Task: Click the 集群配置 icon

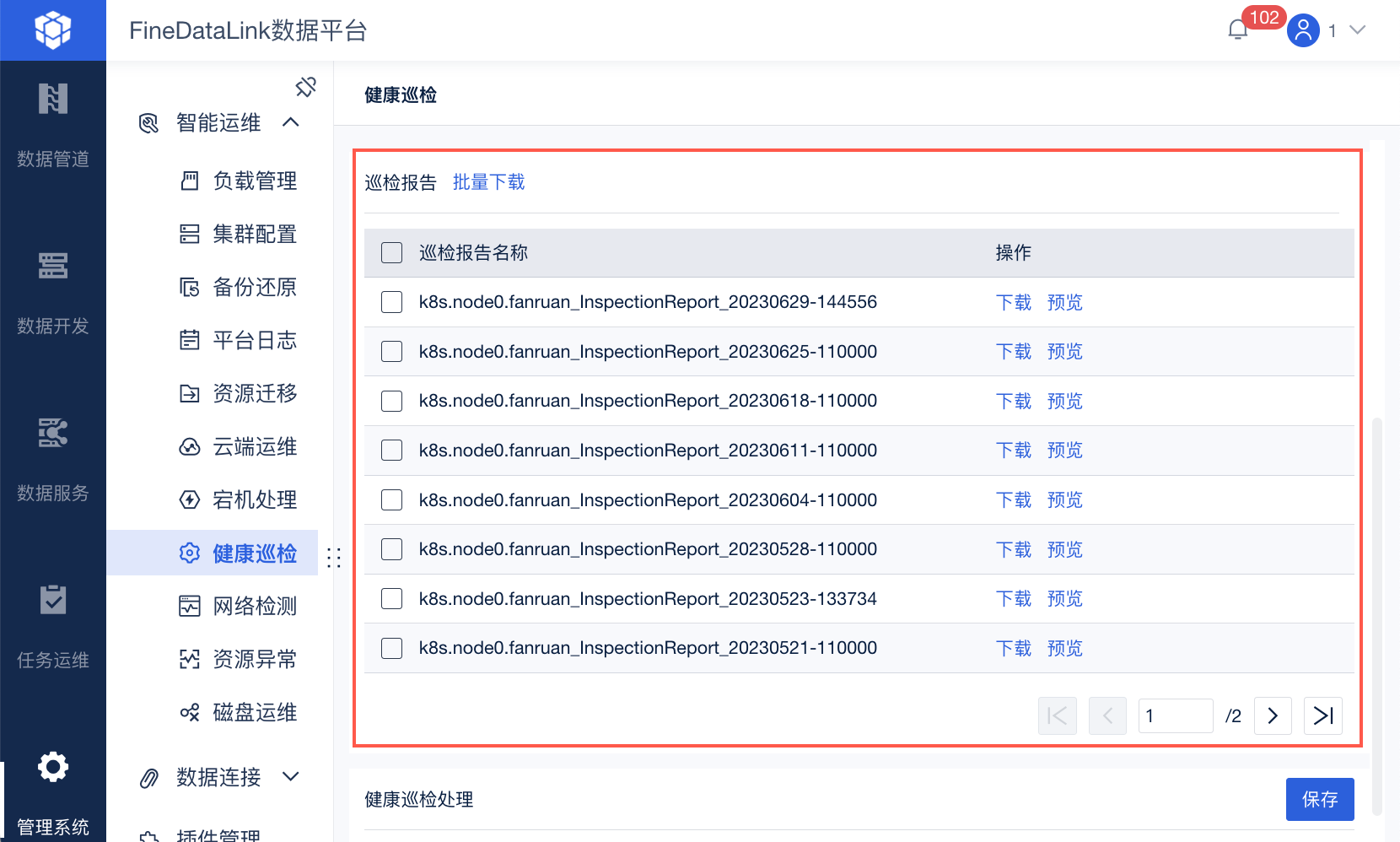Action: (x=190, y=234)
